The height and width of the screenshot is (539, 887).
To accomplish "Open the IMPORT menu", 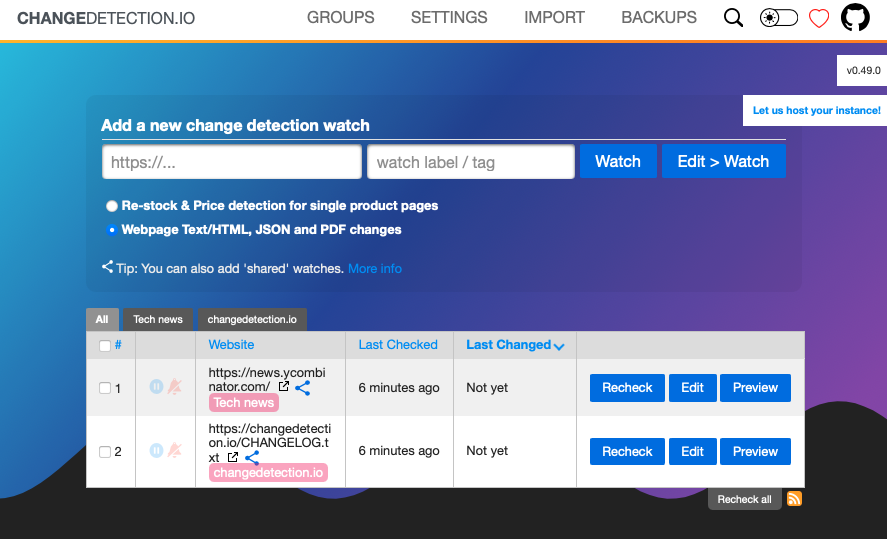I will coord(554,18).
